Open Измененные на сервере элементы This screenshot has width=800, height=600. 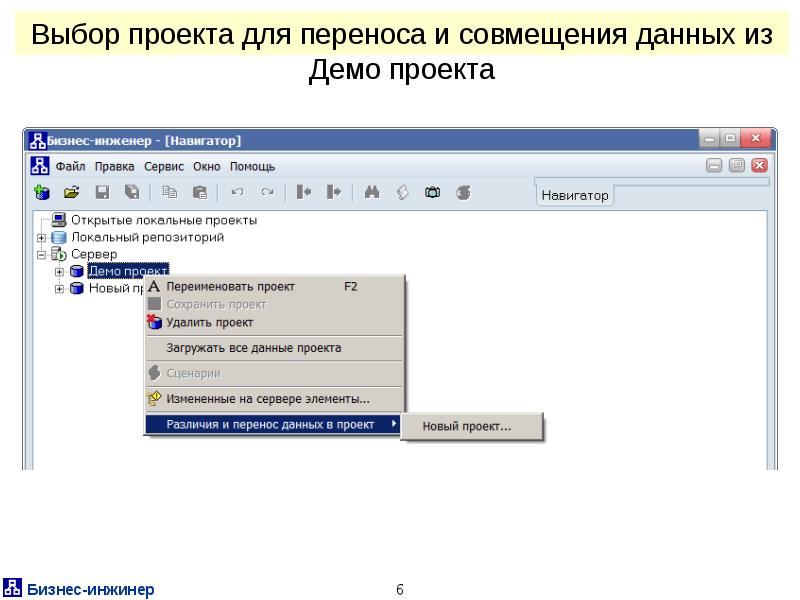pyautogui.click(x=267, y=398)
